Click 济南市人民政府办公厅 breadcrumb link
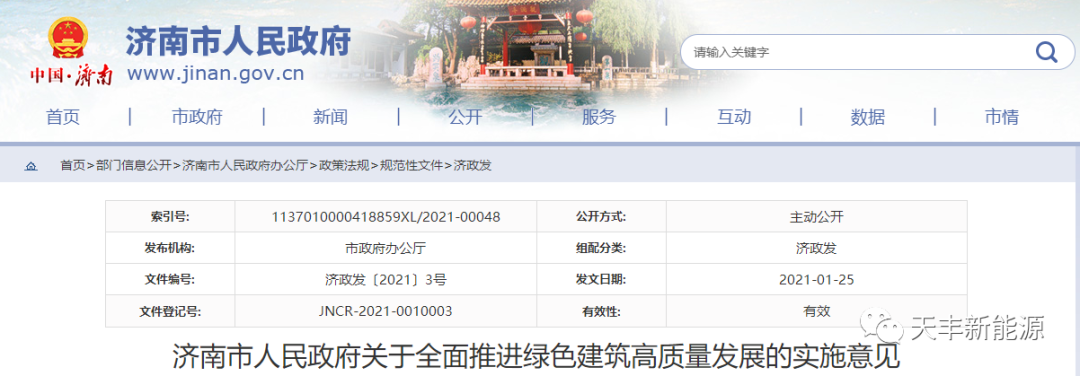 pos(245,166)
